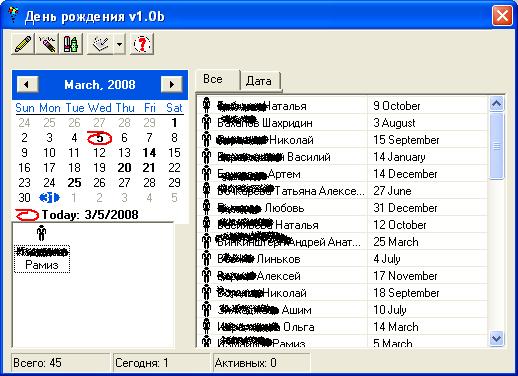Click the Сегодня: 1 status bar field
This screenshot has width=518, height=376.
pyautogui.click(x=162, y=363)
